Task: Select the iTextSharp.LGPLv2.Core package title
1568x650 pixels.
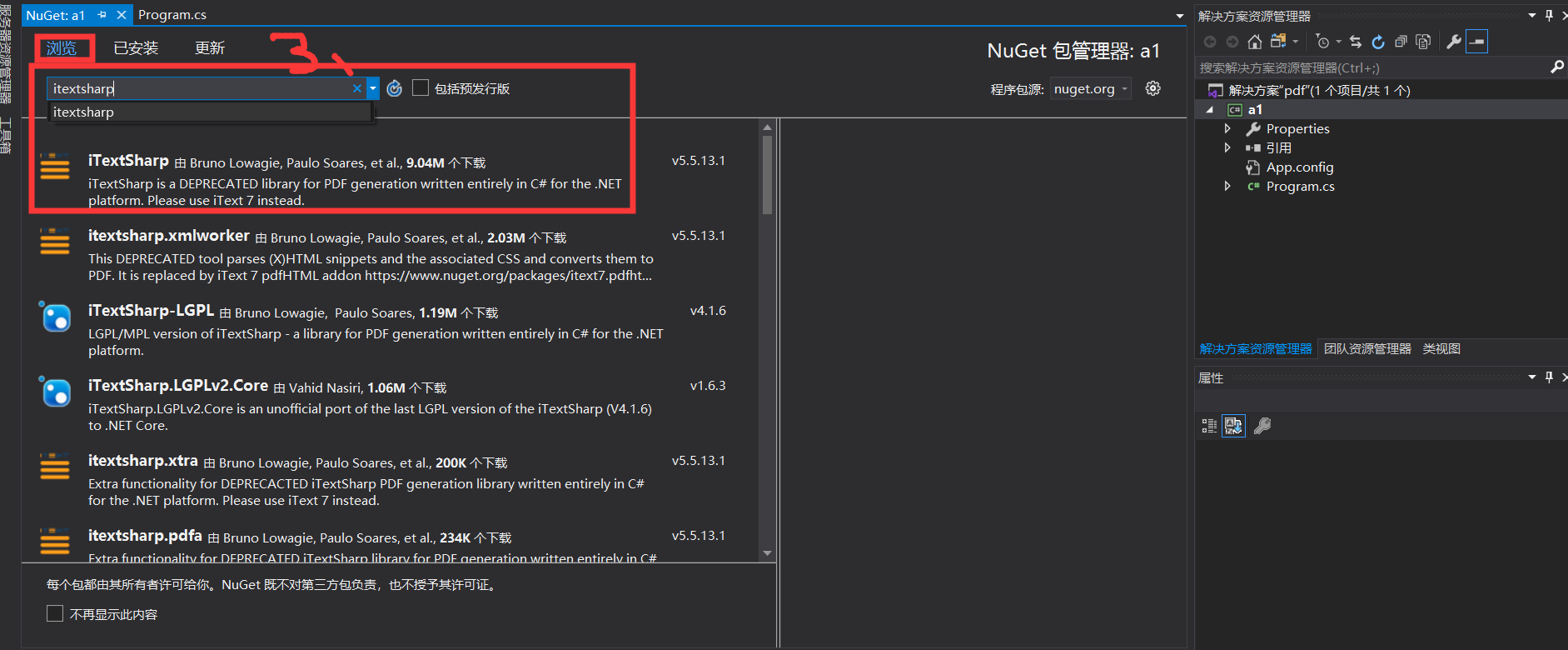Action: click(x=178, y=386)
